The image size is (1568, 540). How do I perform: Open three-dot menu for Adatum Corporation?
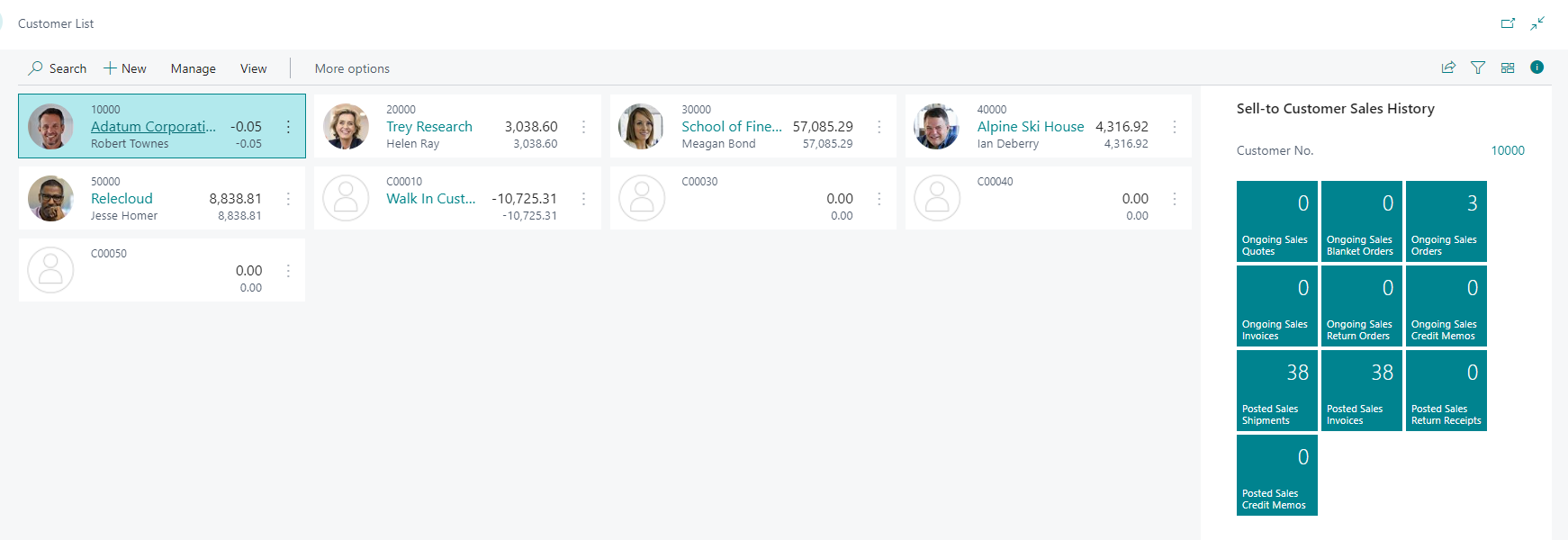click(x=288, y=127)
